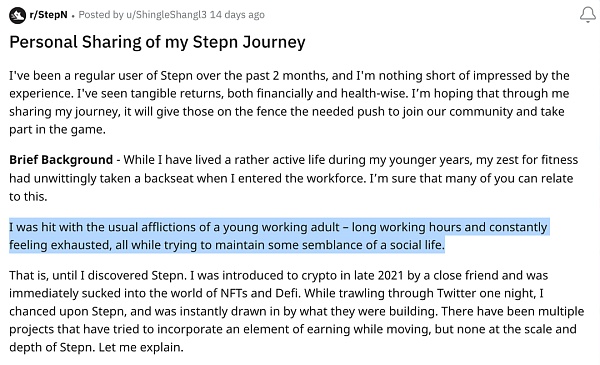Click the word 'NFTs' in the last paragraph

tap(234, 293)
